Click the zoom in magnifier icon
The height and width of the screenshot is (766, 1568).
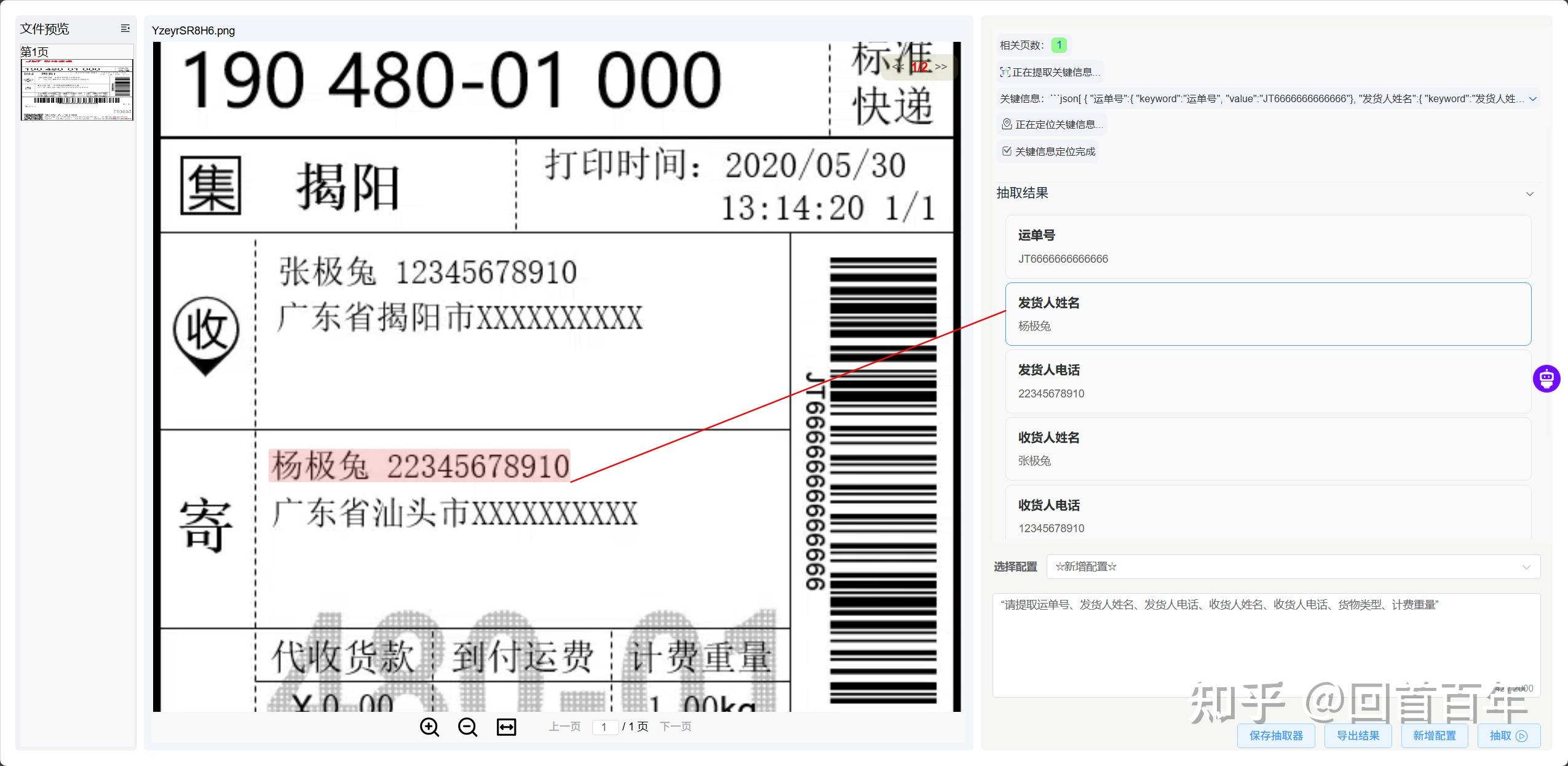430,727
